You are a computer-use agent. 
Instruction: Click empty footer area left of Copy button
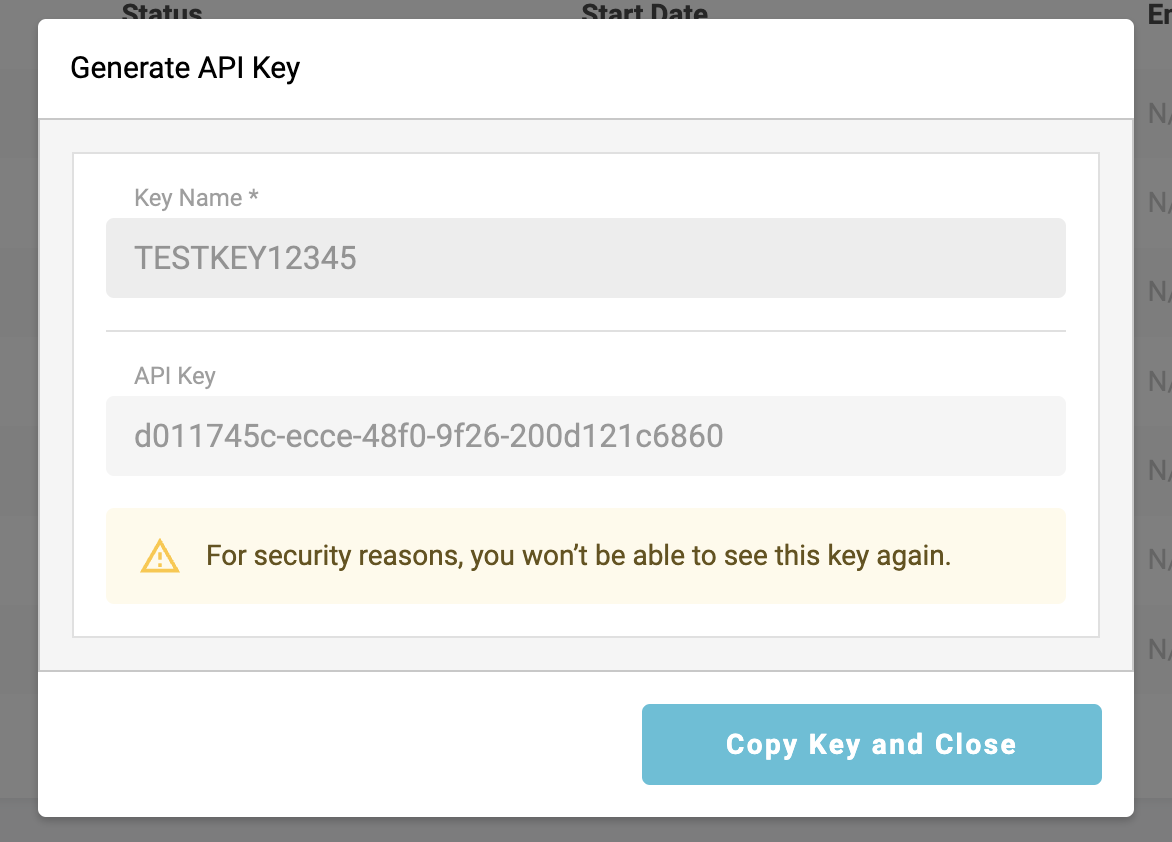pos(340,745)
